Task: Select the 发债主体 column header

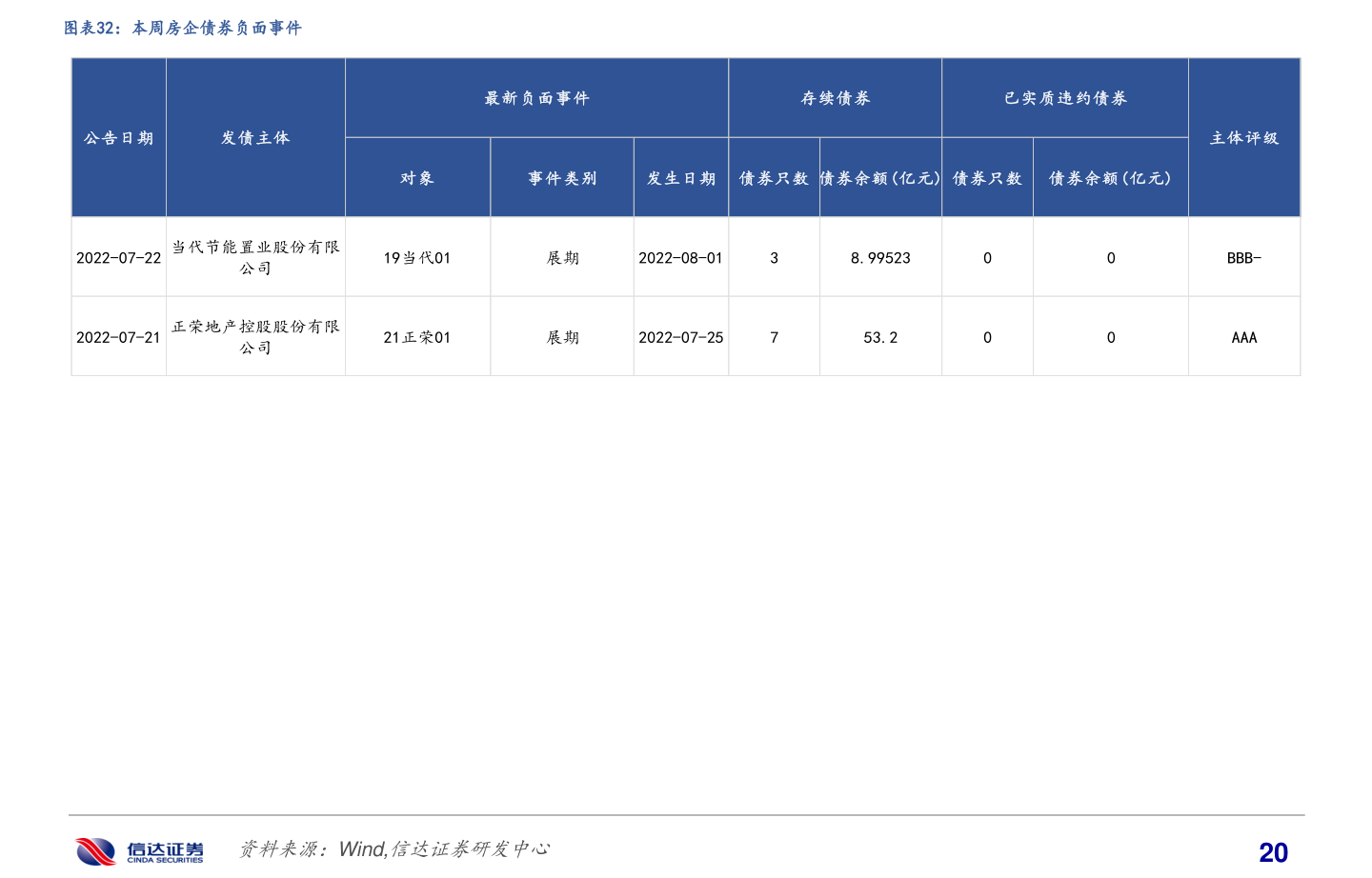Action: (255, 137)
